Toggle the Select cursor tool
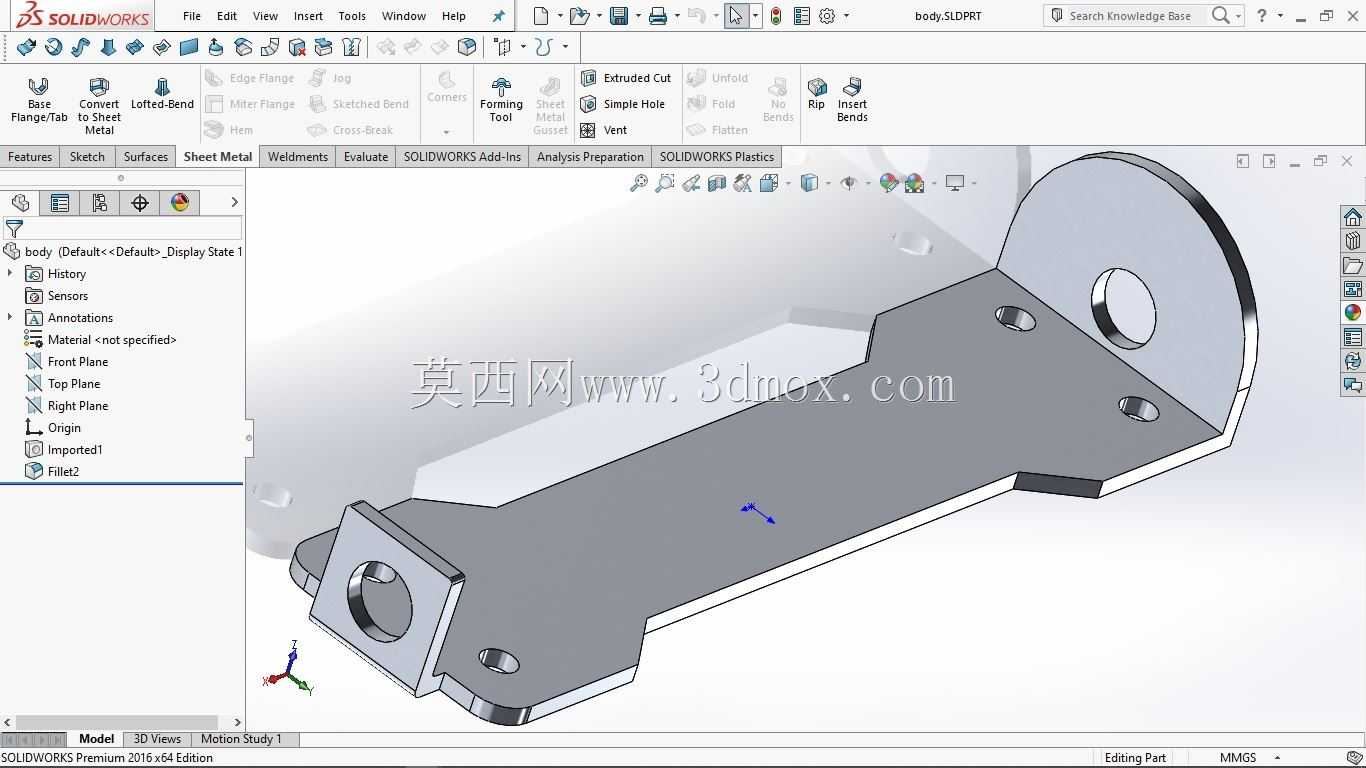1366x768 pixels. pyautogui.click(x=736, y=16)
